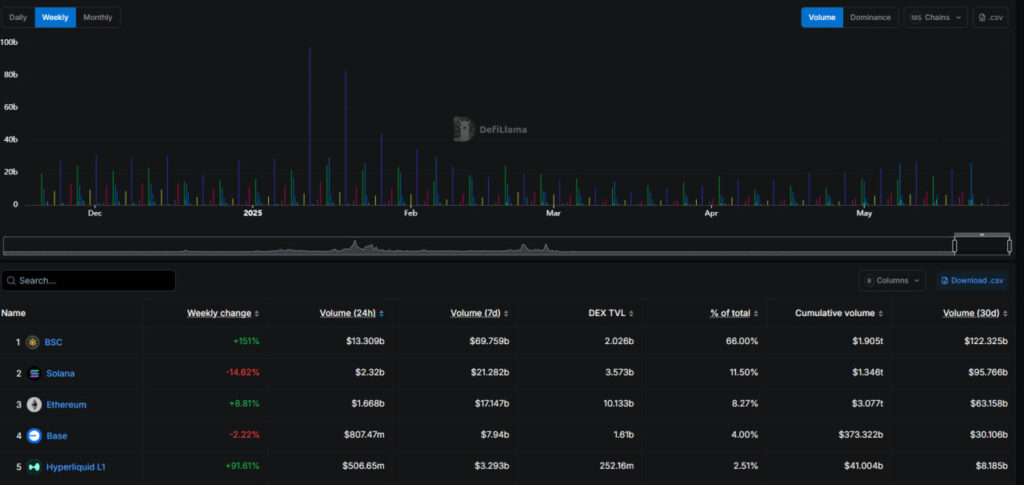Click Hyperliquid +91.61% weekly change value
This screenshot has height=485, width=1024.
[x=242, y=467]
